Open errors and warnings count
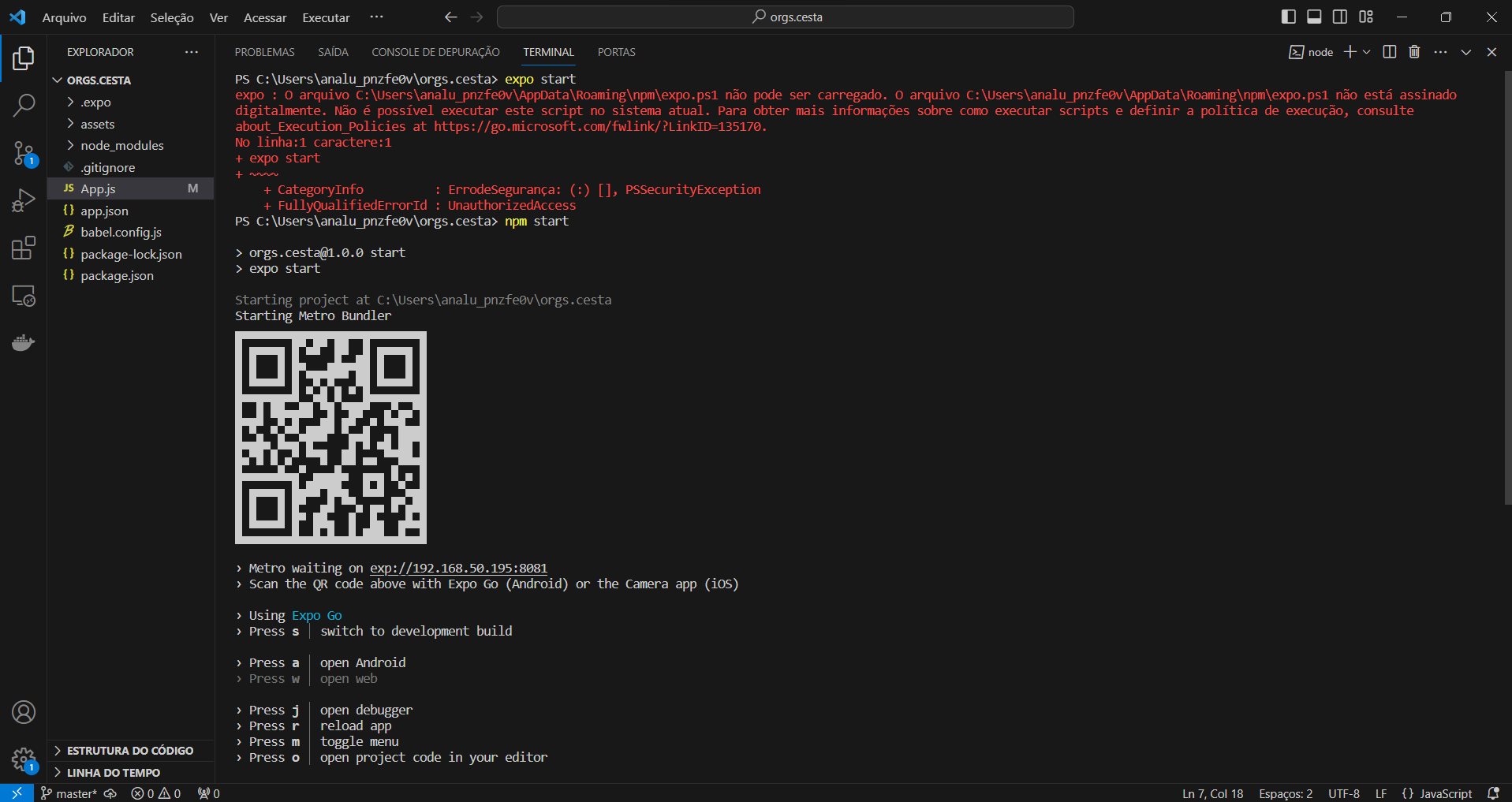Image resolution: width=1512 pixels, height=802 pixels. [156, 793]
